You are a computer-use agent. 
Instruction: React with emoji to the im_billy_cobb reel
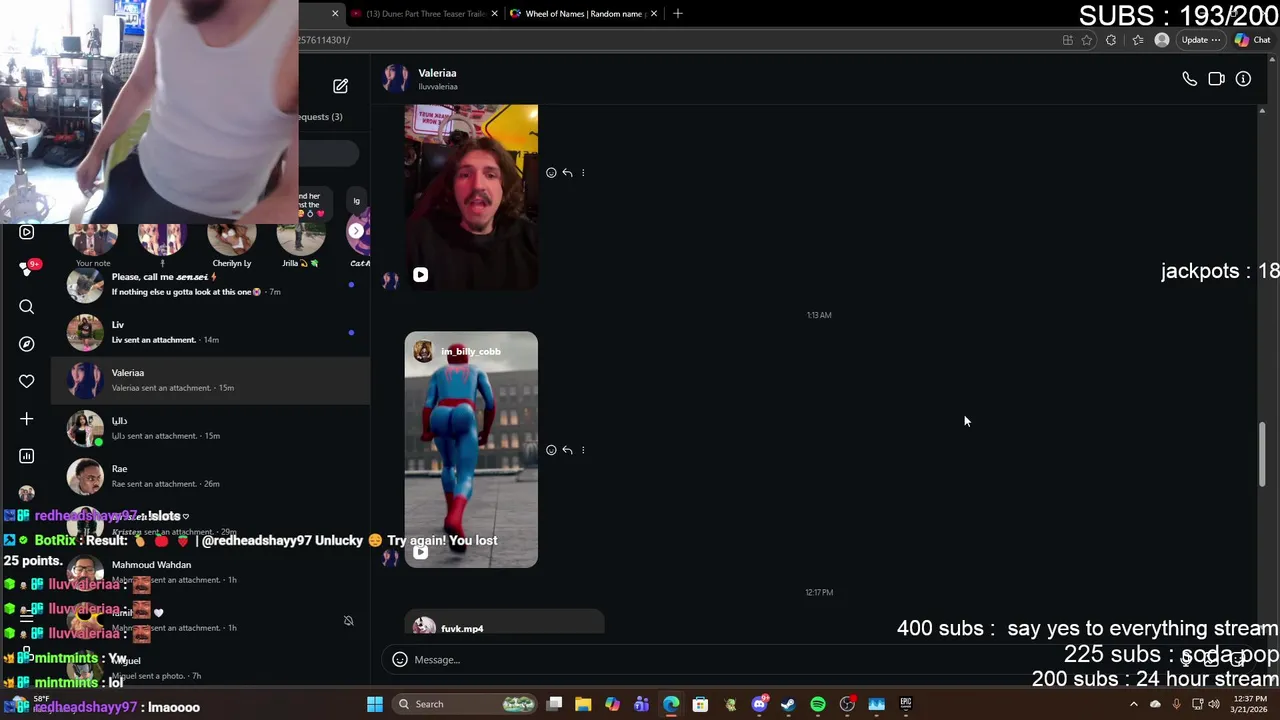pyautogui.click(x=551, y=450)
